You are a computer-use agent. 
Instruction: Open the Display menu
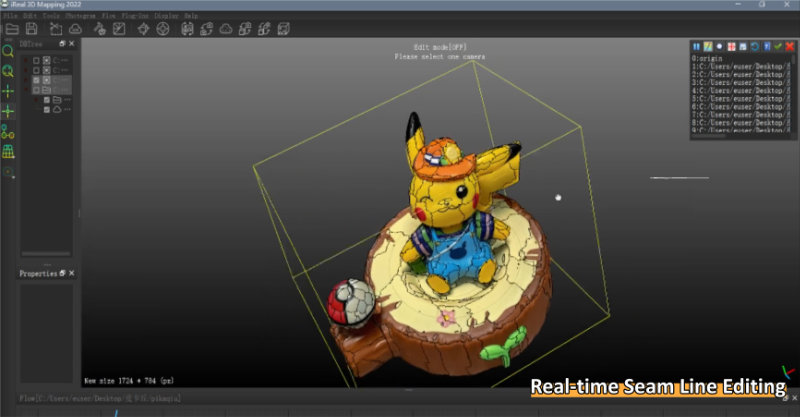coord(166,16)
